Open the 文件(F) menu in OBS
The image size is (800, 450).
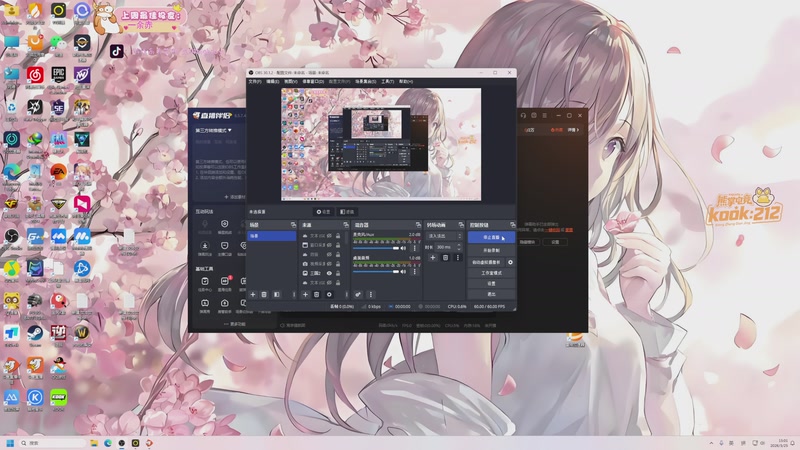point(255,82)
